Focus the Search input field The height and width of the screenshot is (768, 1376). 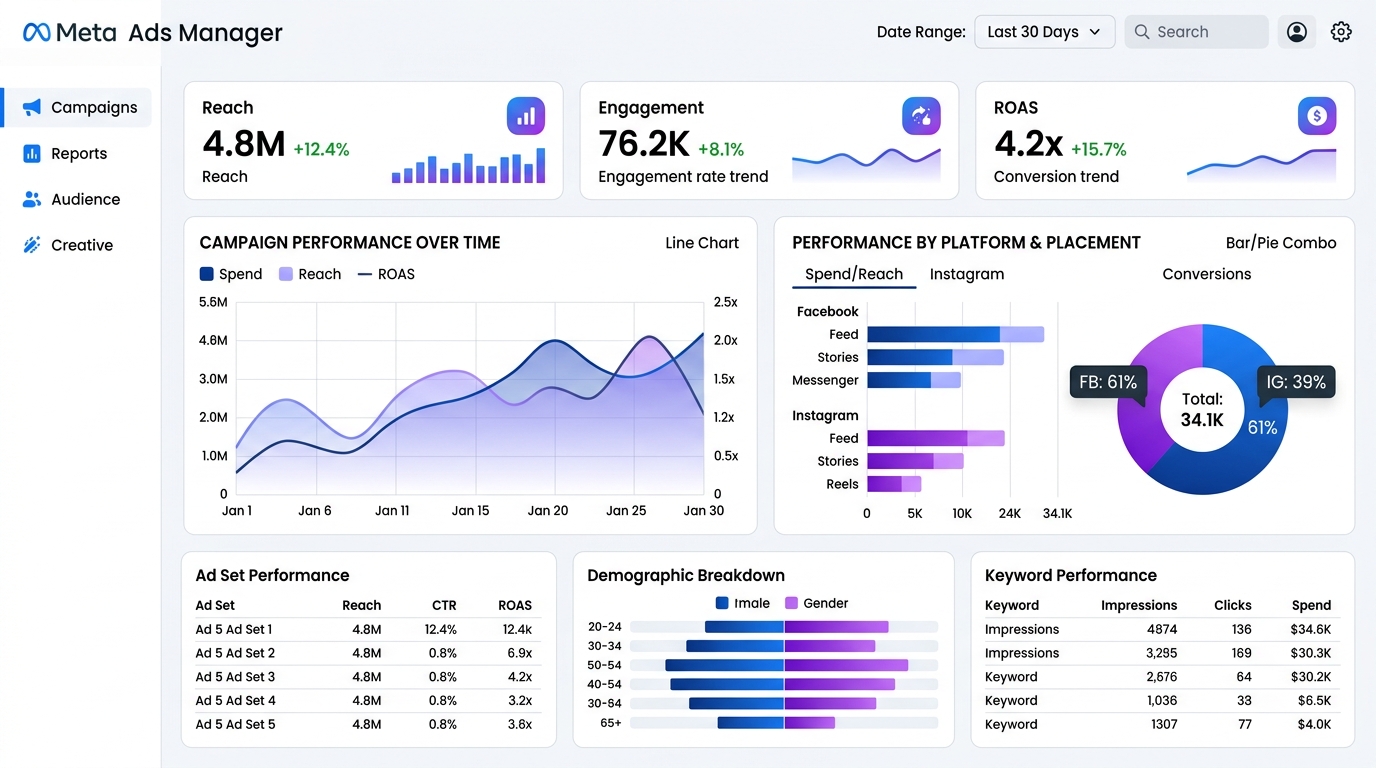pyautogui.click(x=1196, y=32)
